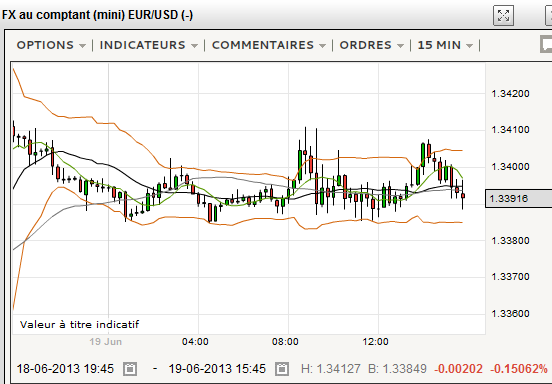Viewport: 552px width, 384px height.
Task: Change the 15 MIN timeframe dropdown
Action: tap(445, 45)
